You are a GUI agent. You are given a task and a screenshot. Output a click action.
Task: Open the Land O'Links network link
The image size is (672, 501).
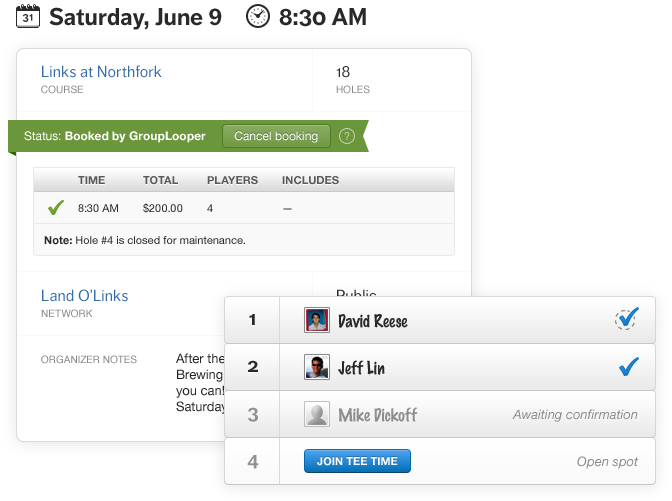84,296
